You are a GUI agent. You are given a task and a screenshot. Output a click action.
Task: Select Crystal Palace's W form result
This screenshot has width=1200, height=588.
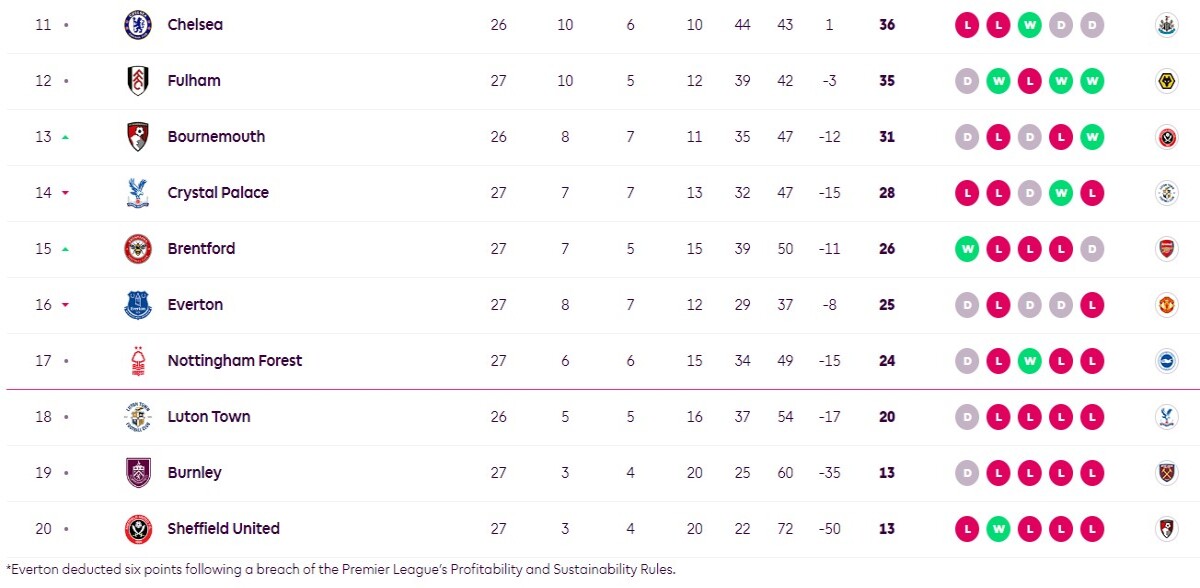coord(1060,193)
